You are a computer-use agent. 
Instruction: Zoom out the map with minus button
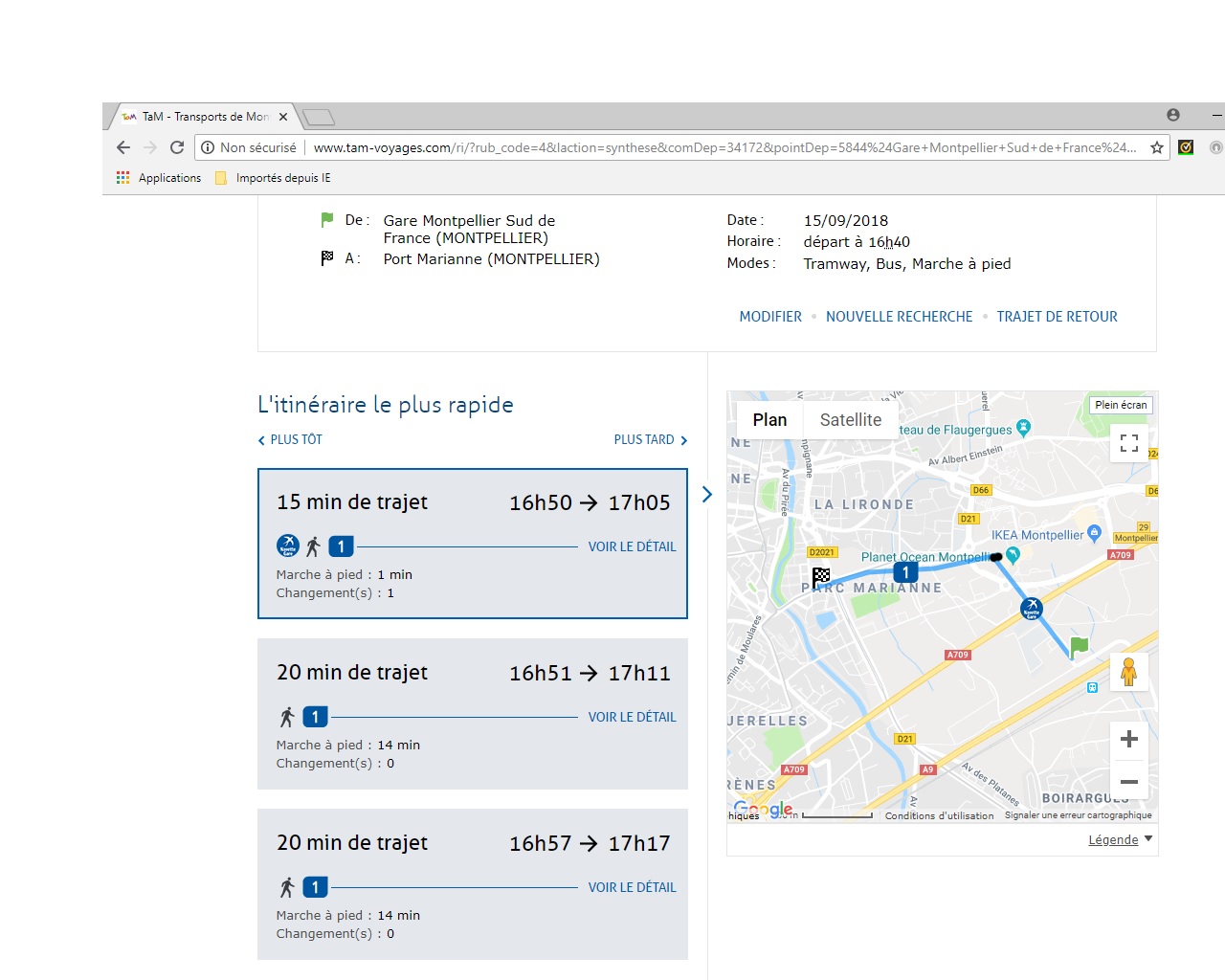tap(1128, 782)
